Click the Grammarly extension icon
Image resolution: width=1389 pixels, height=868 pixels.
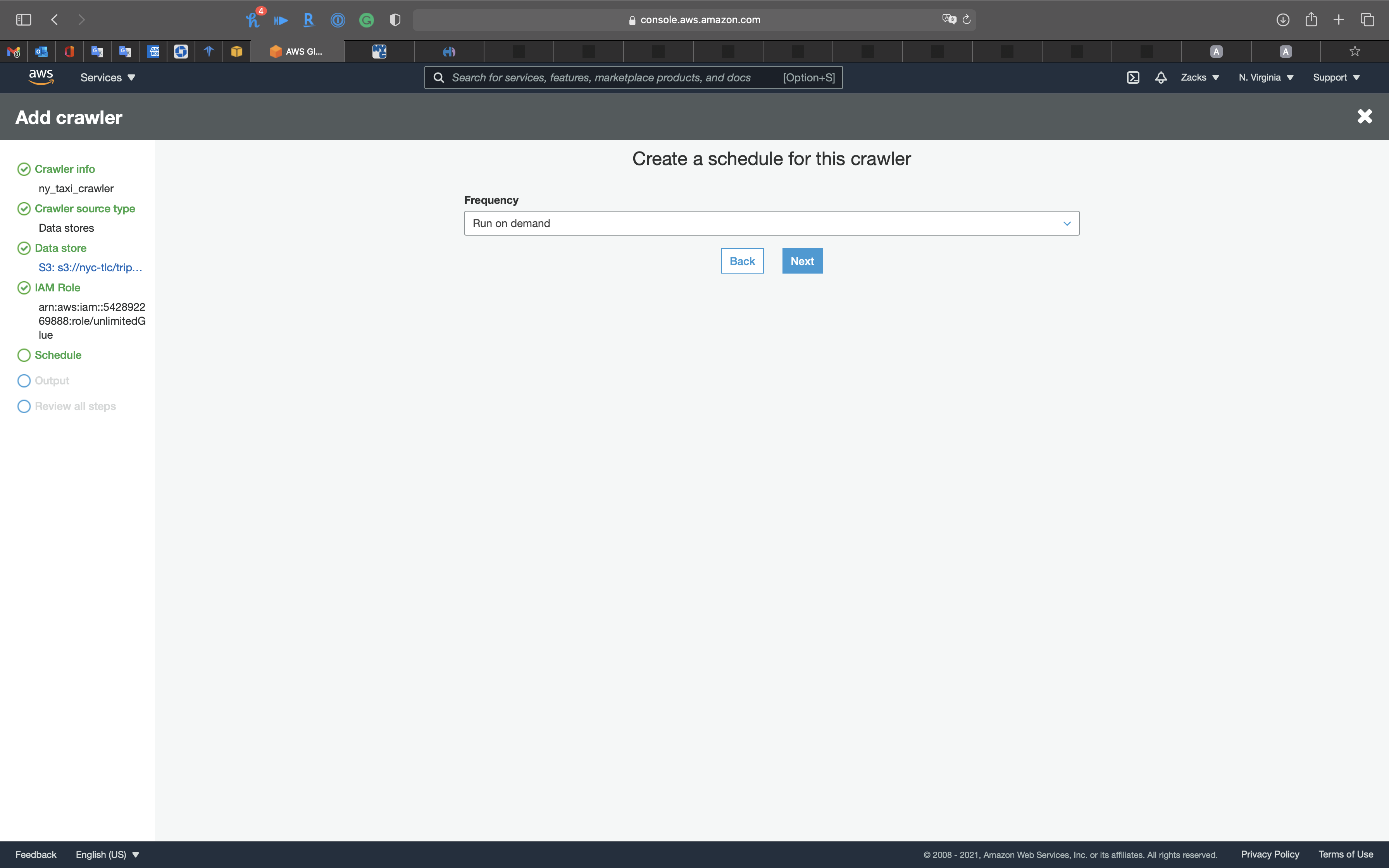(x=366, y=21)
